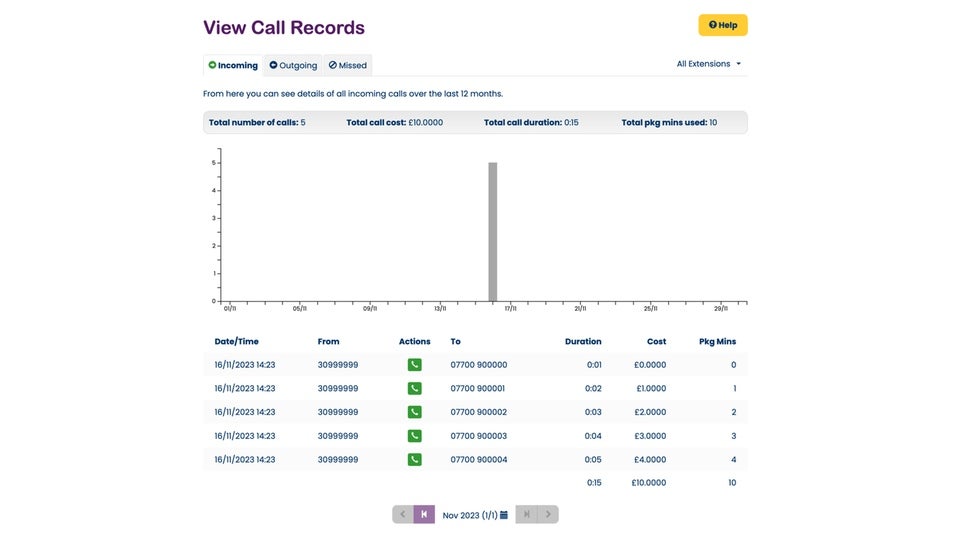Click the purple skip-to-first page button
960x540 pixels.
pyautogui.click(x=424, y=515)
